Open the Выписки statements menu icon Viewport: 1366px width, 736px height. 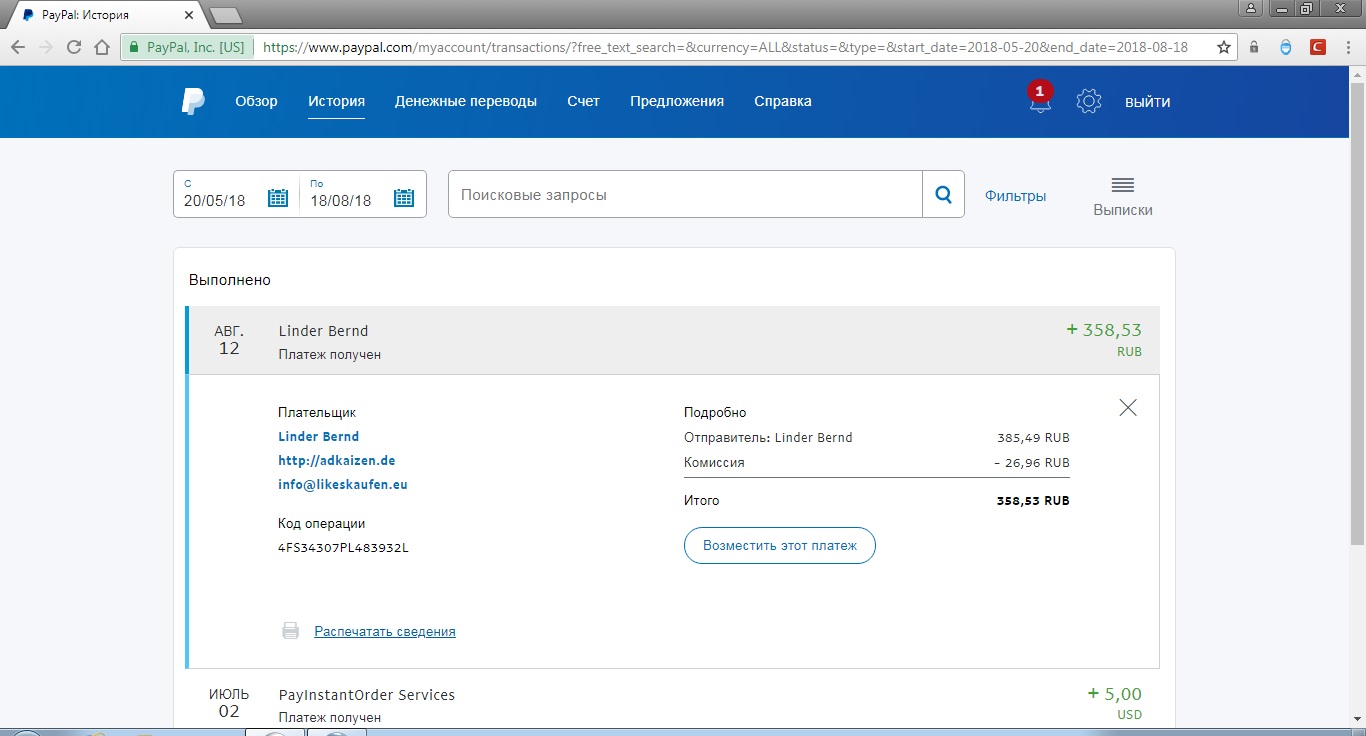(x=1122, y=186)
